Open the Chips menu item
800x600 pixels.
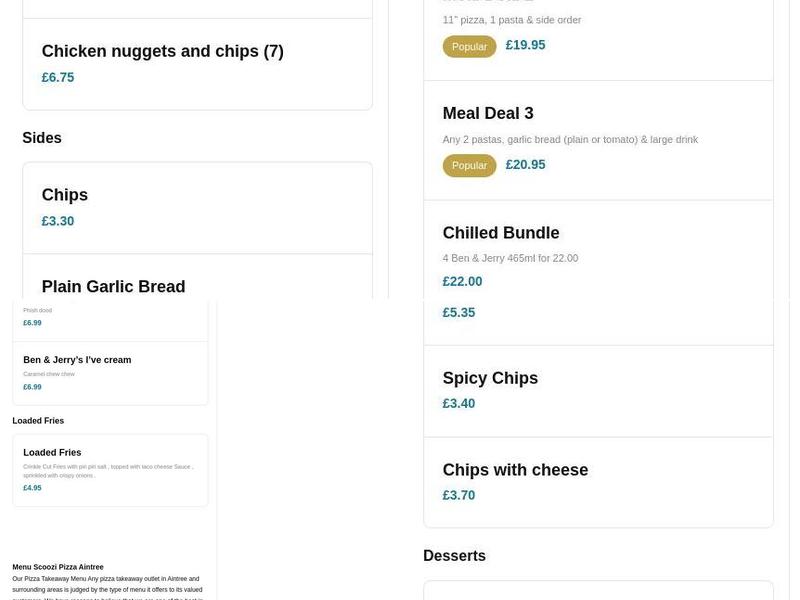(65, 195)
